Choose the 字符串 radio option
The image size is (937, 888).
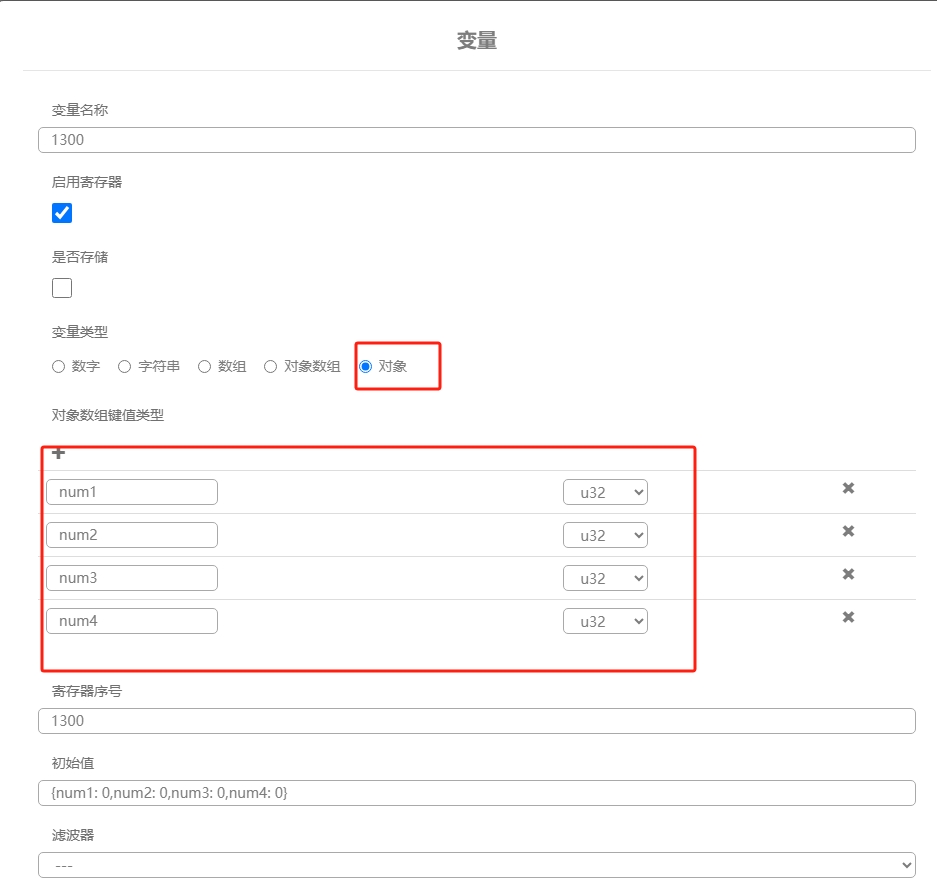124,366
